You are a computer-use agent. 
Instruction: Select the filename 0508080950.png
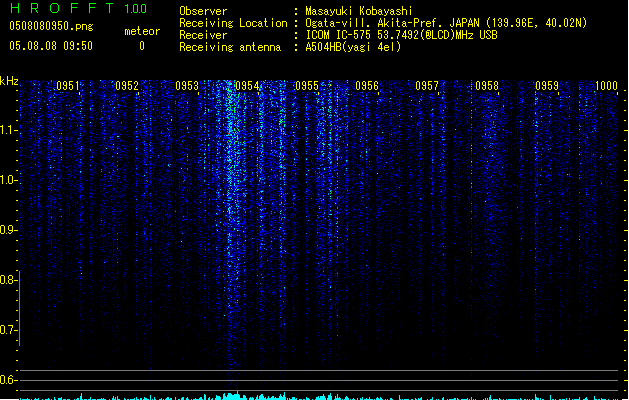click(x=51, y=26)
